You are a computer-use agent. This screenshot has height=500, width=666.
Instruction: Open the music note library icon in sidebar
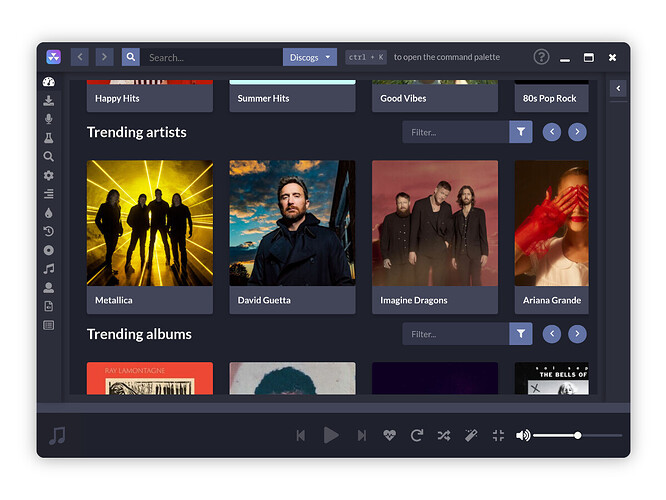pos(48,269)
